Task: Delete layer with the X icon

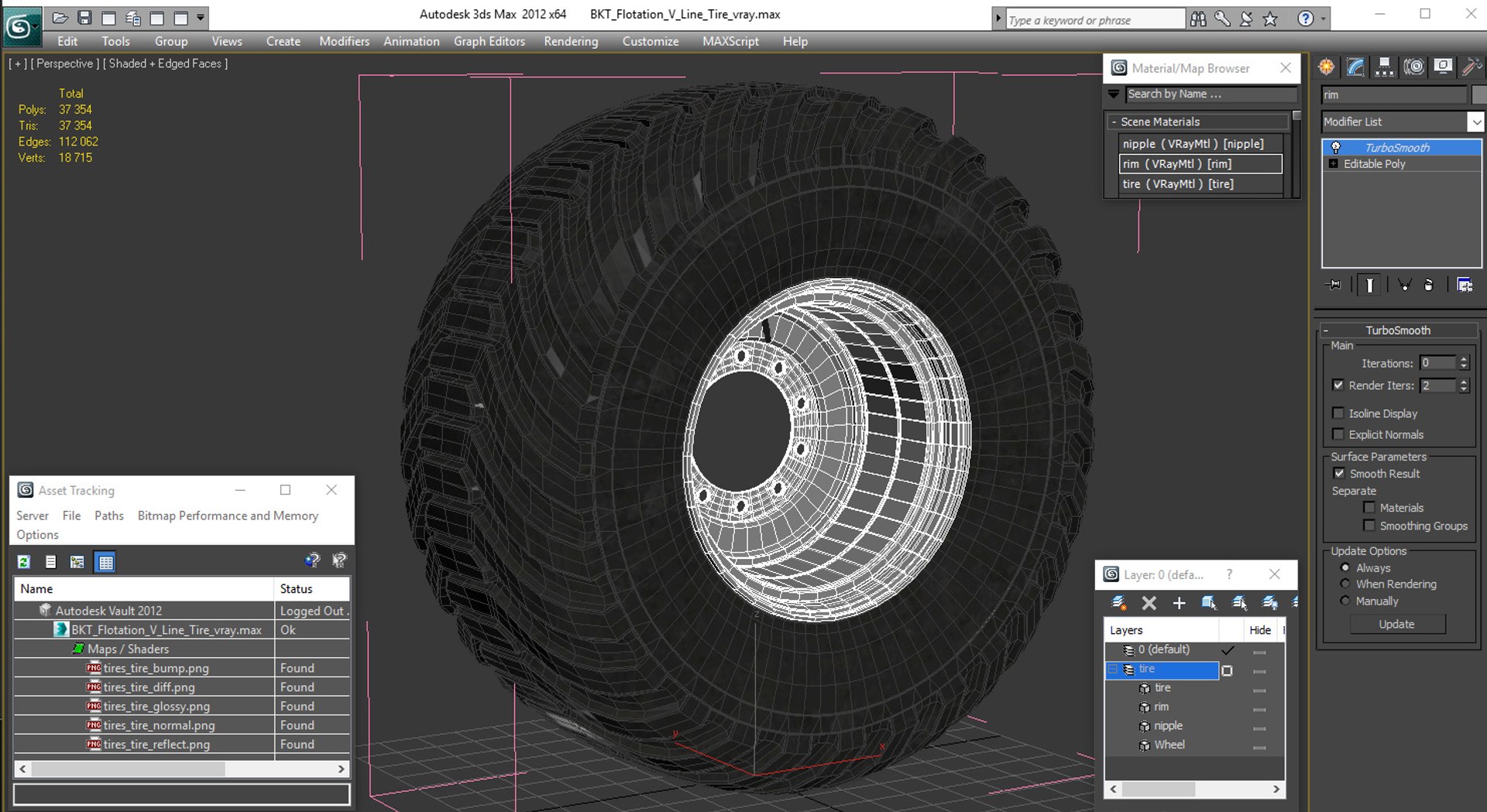Action: 1149,602
